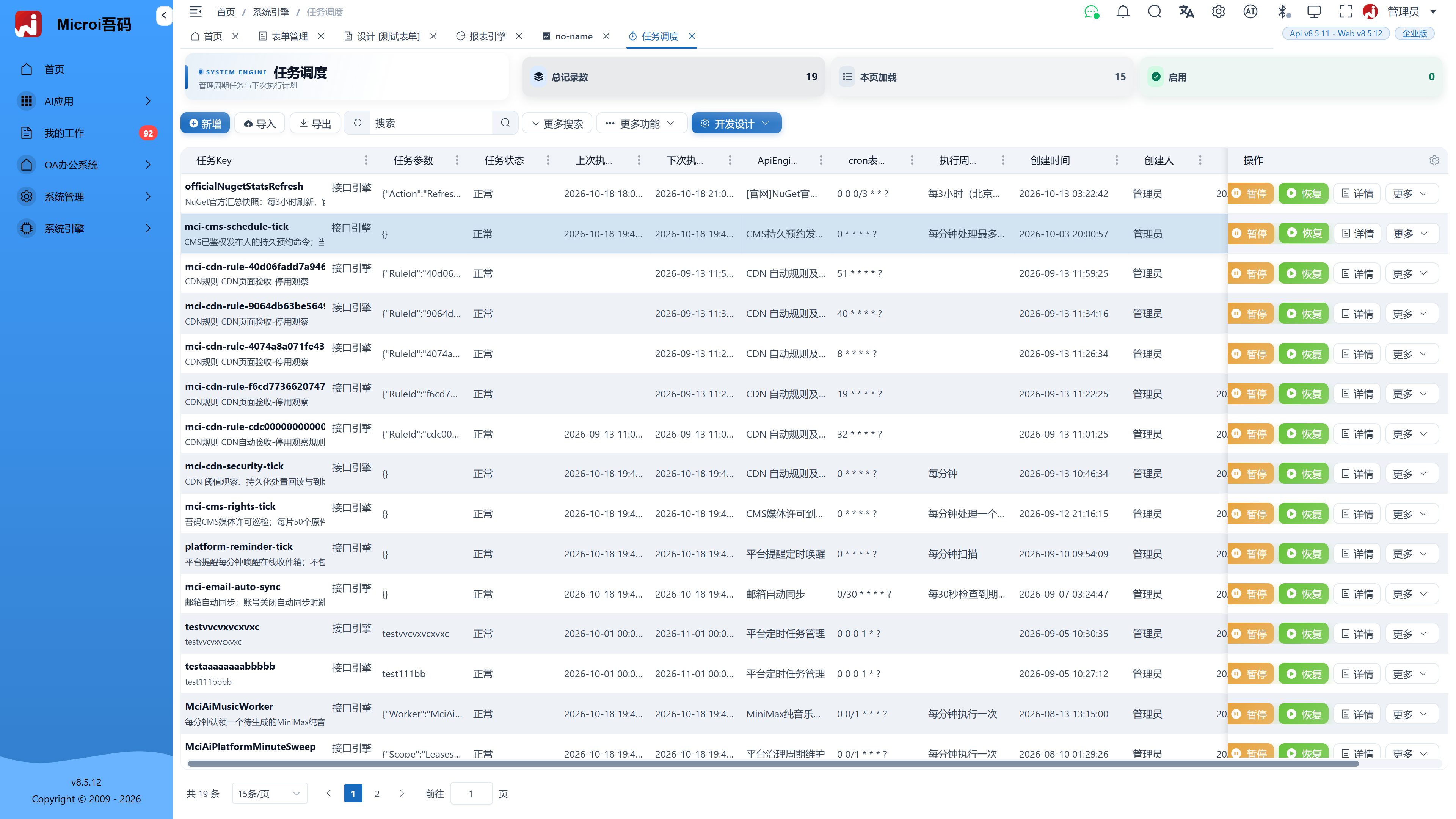Image resolution: width=1456 pixels, height=819 pixels.
Task: Open the 15条/页 page size selector
Action: (270, 794)
